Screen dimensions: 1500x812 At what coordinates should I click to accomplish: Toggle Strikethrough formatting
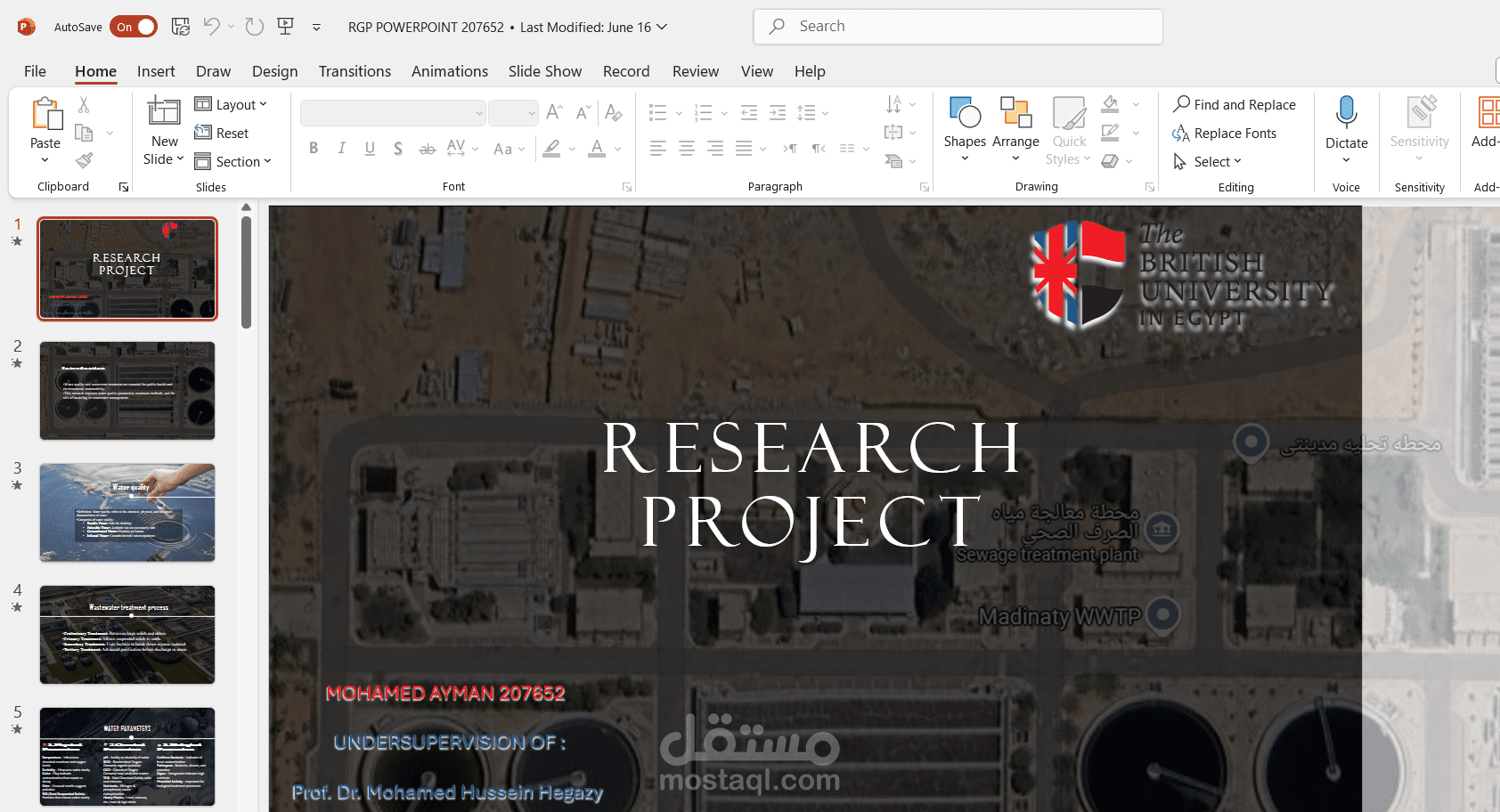(428, 149)
